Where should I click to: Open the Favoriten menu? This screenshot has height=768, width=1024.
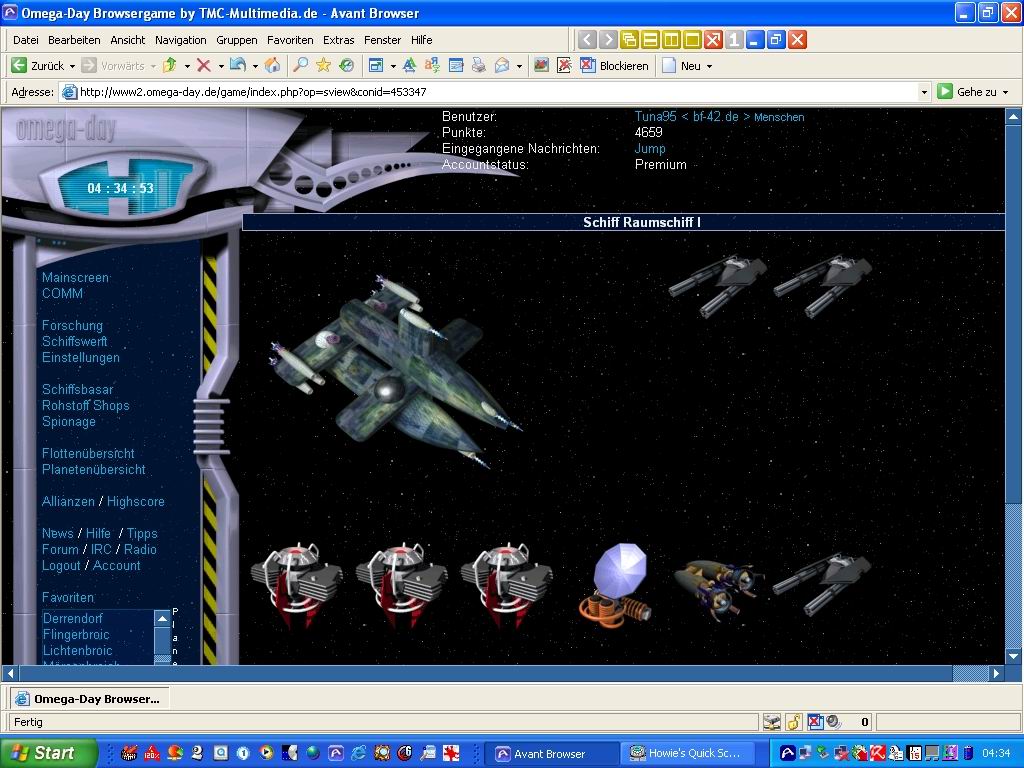[x=290, y=40]
